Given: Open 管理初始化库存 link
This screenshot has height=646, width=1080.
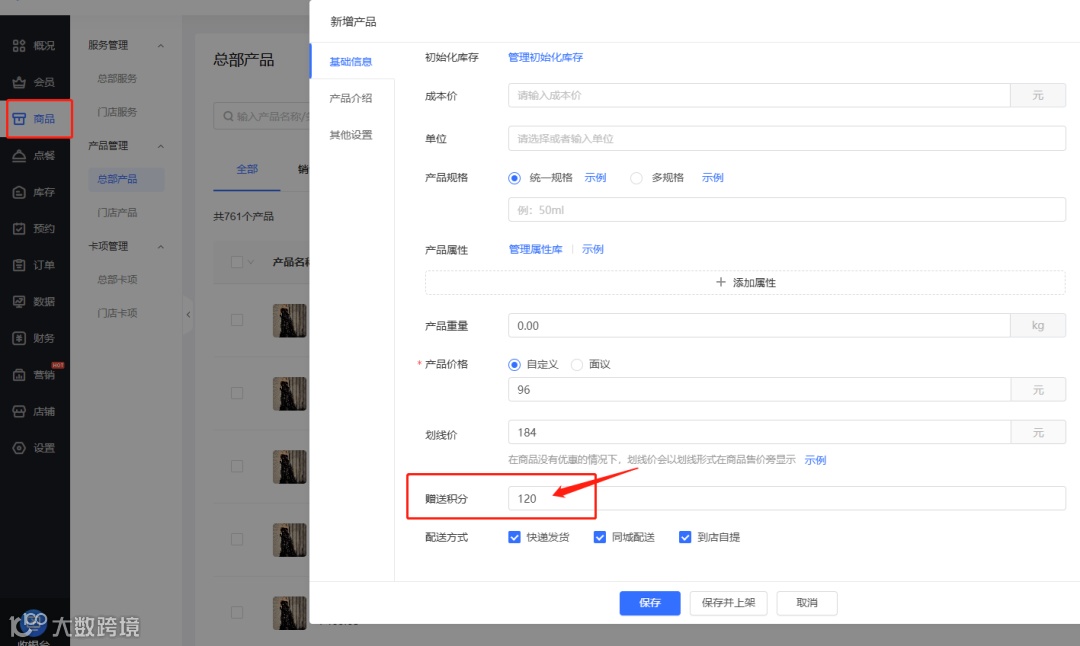Looking at the screenshot, I should click(x=545, y=57).
